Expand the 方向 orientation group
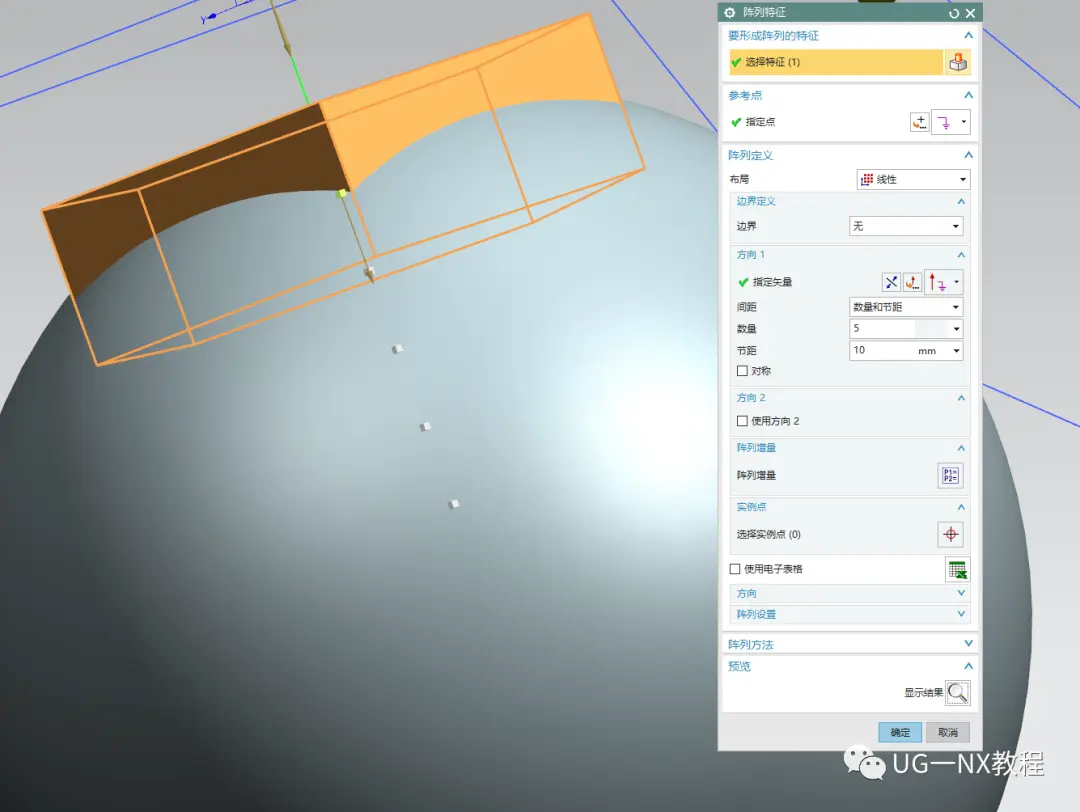 962,593
